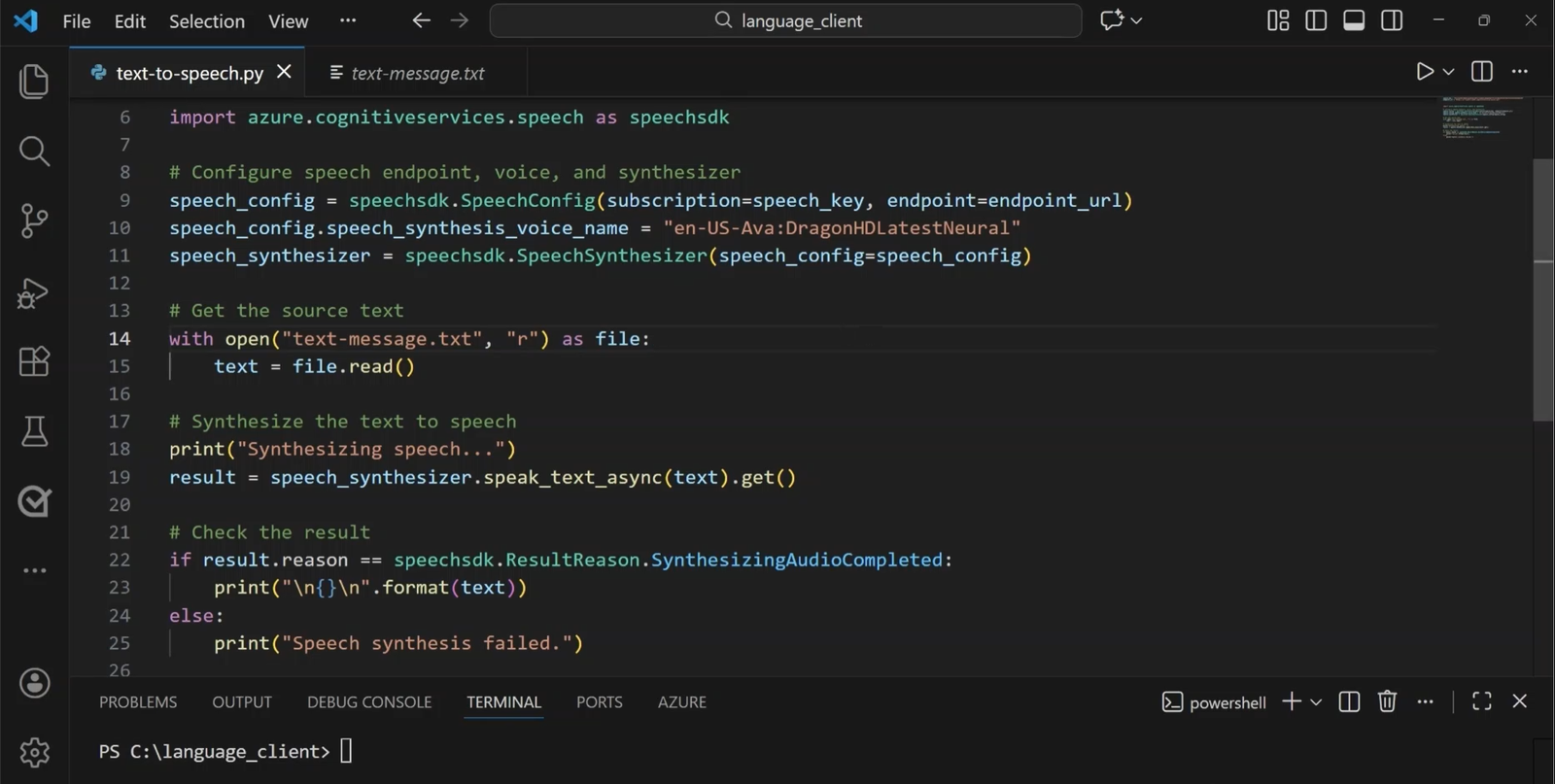Open terminal panel more actions ellipsis
Viewport: 1555px width, 784px height.
(1425, 701)
